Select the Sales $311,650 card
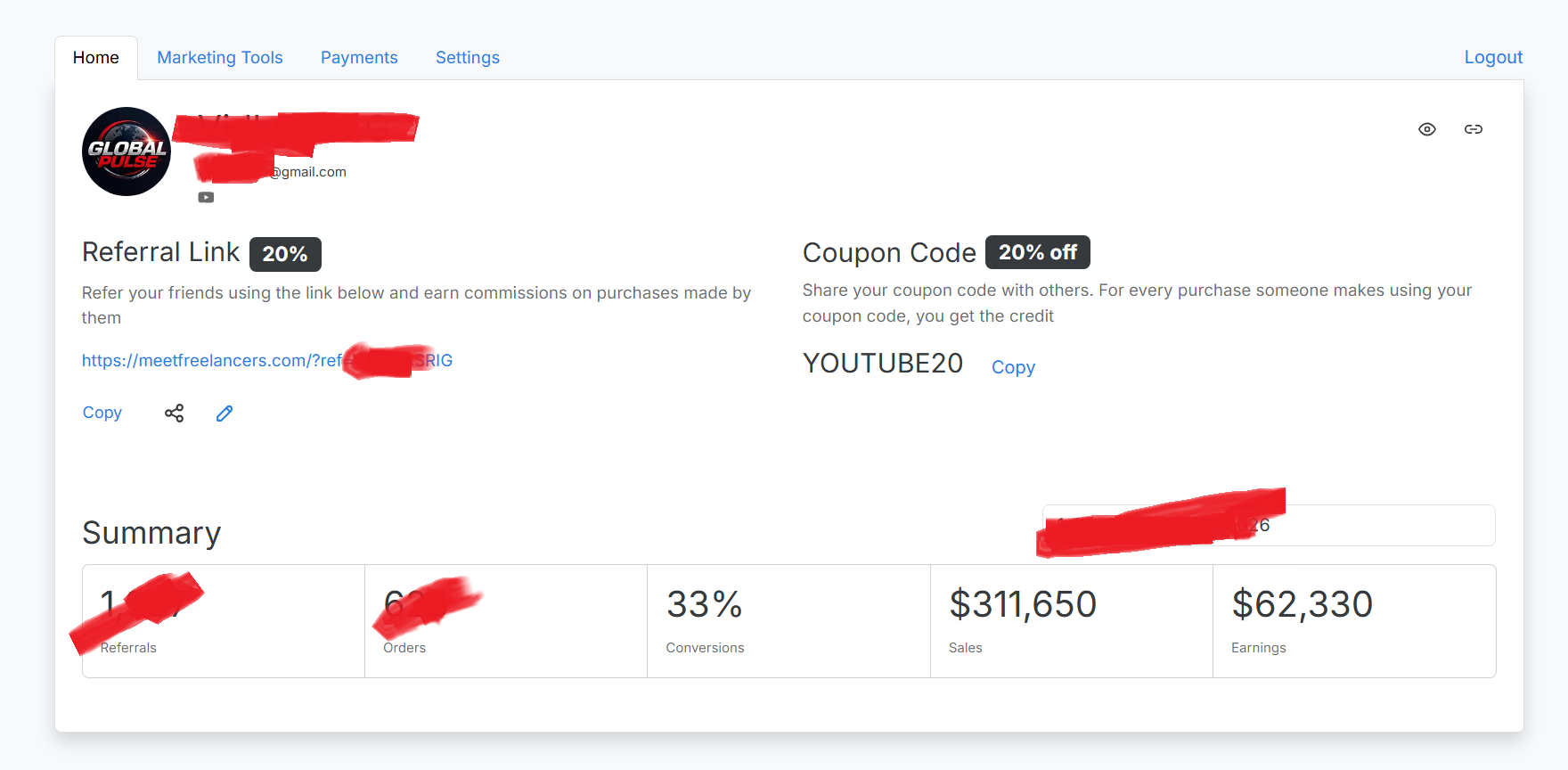This screenshot has height=770, width=1568. click(x=1072, y=621)
